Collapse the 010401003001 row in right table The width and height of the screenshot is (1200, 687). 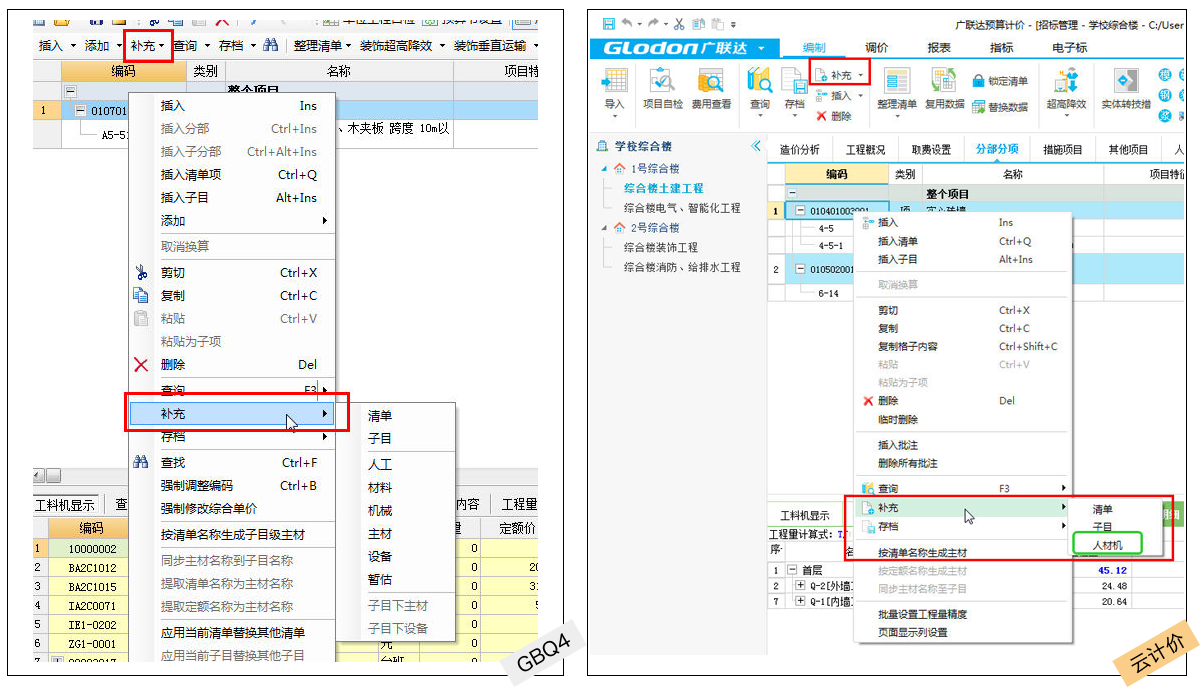(x=800, y=210)
